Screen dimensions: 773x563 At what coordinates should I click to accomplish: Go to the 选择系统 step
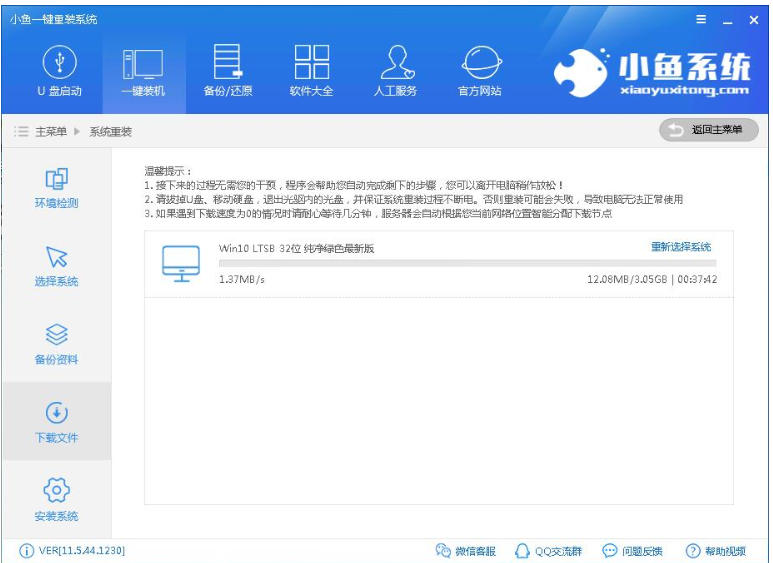pyautogui.click(x=56, y=266)
